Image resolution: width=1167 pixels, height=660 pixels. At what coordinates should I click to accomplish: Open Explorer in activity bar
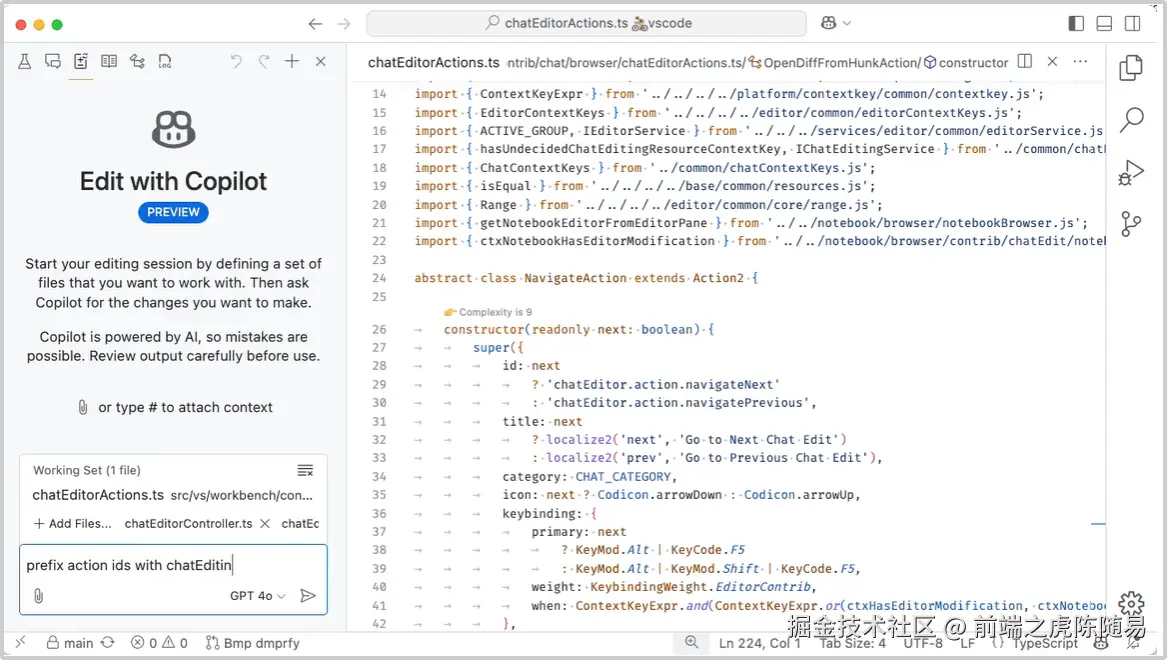click(1131, 68)
